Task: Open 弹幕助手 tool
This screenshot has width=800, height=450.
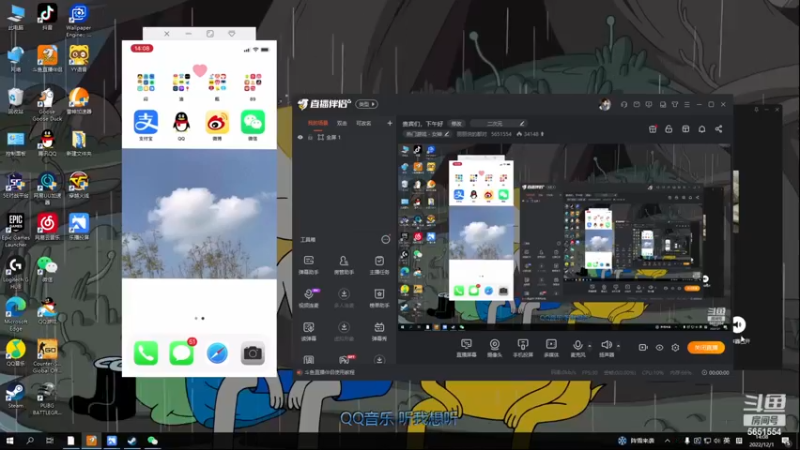Action: click(x=309, y=265)
